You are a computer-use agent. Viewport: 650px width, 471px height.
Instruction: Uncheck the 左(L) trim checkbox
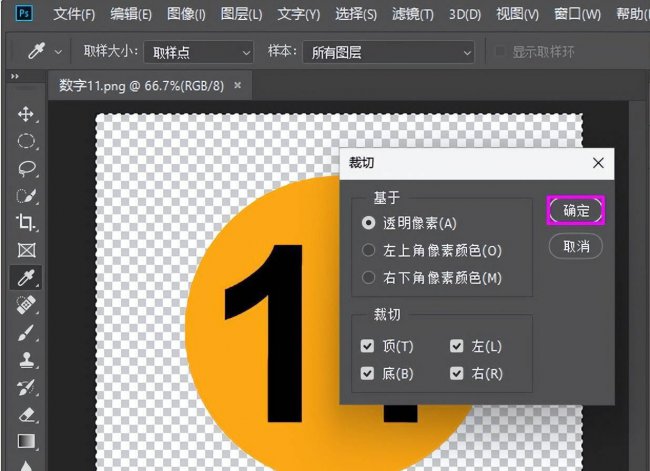click(x=456, y=346)
